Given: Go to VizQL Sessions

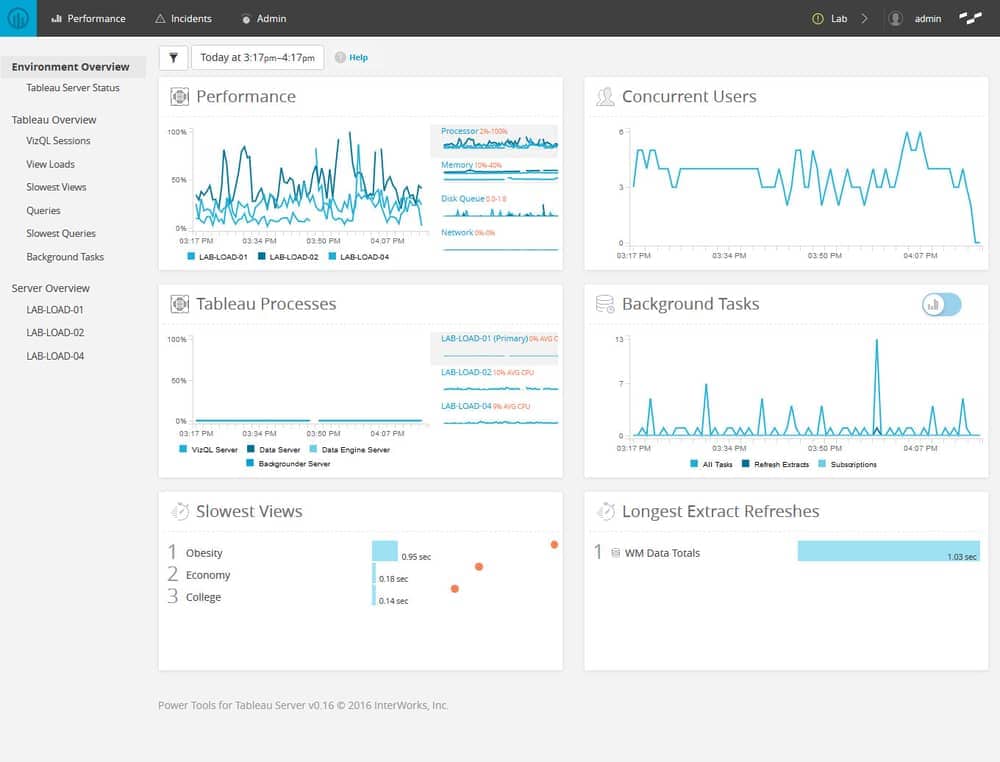Looking at the screenshot, I should [x=58, y=141].
